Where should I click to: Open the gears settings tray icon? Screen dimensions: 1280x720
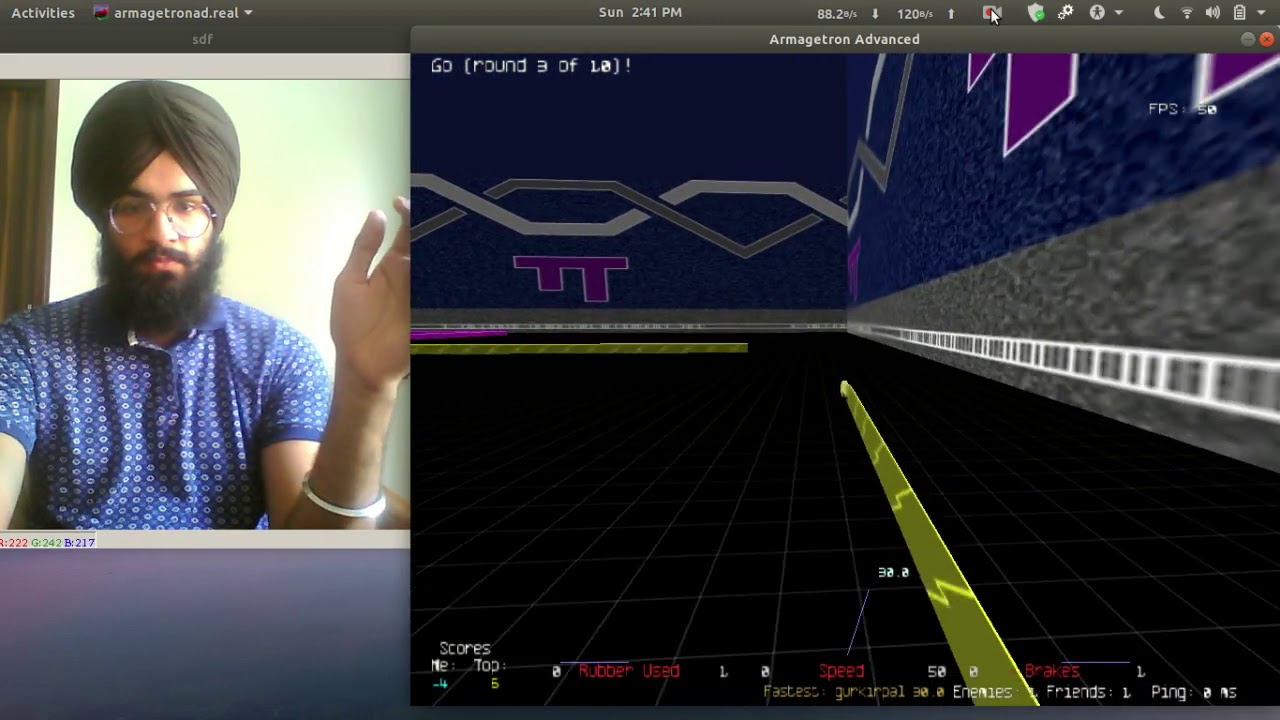point(1066,13)
